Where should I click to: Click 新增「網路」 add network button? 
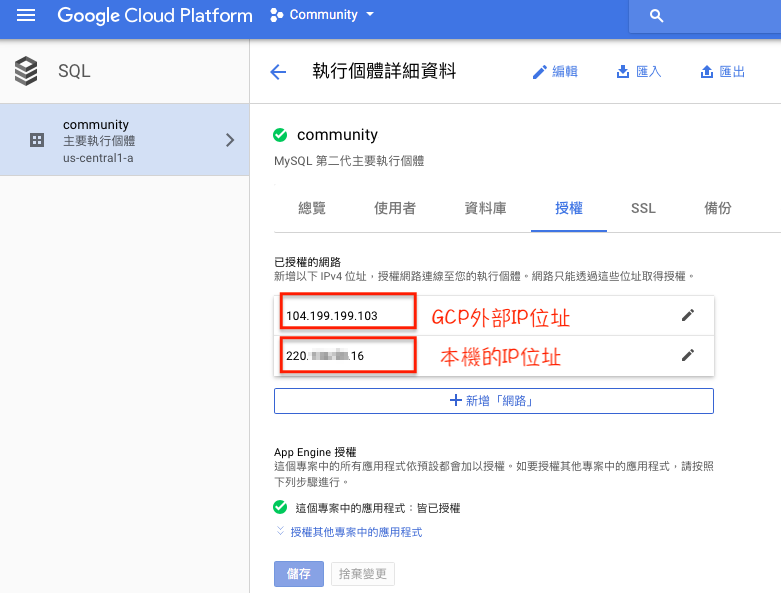pyautogui.click(x=494, y=401)
